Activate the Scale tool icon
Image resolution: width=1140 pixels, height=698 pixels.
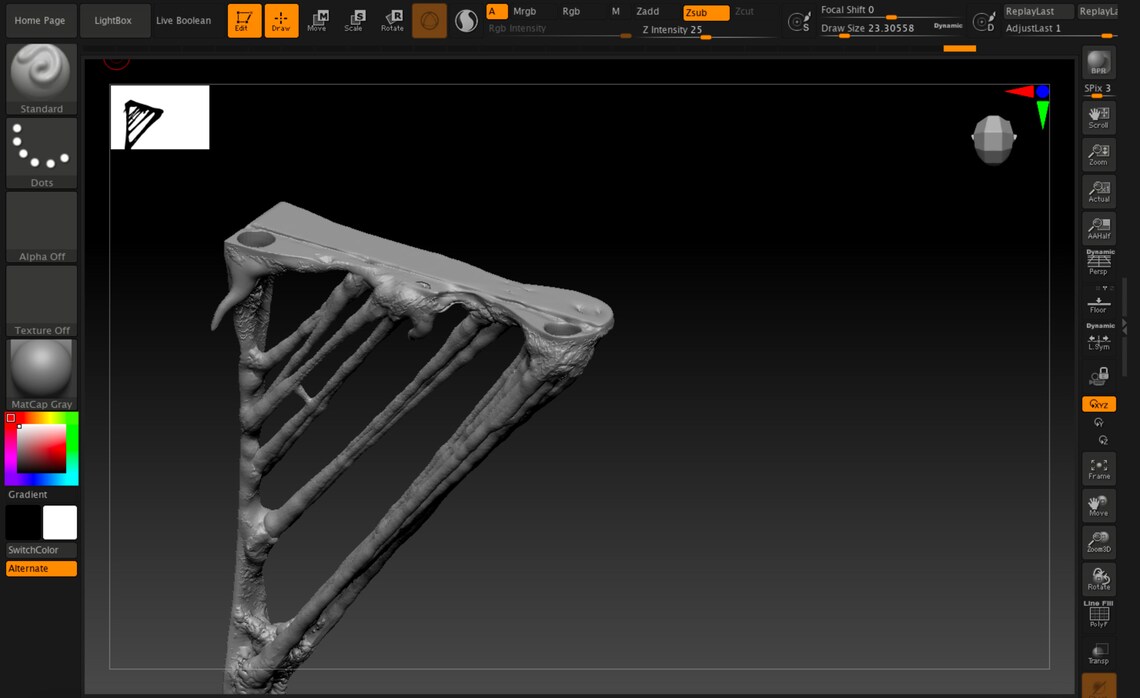[x=354, y=20]
